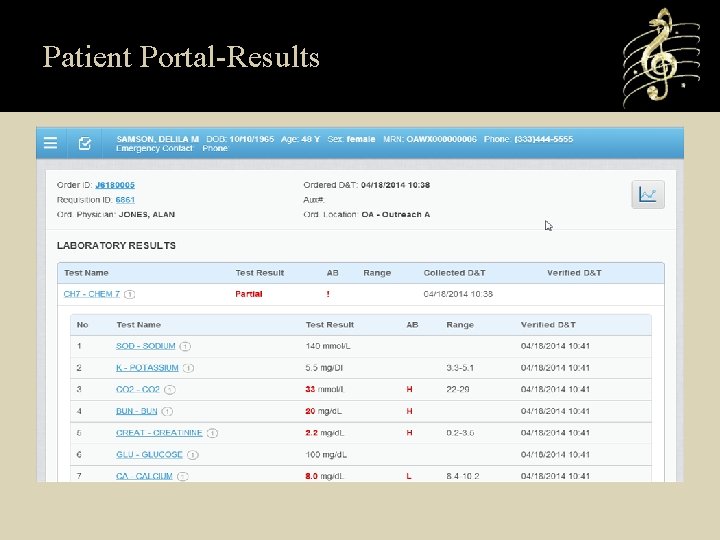Click info icon beside CA - CALCIUM

(x=183, y=477)
